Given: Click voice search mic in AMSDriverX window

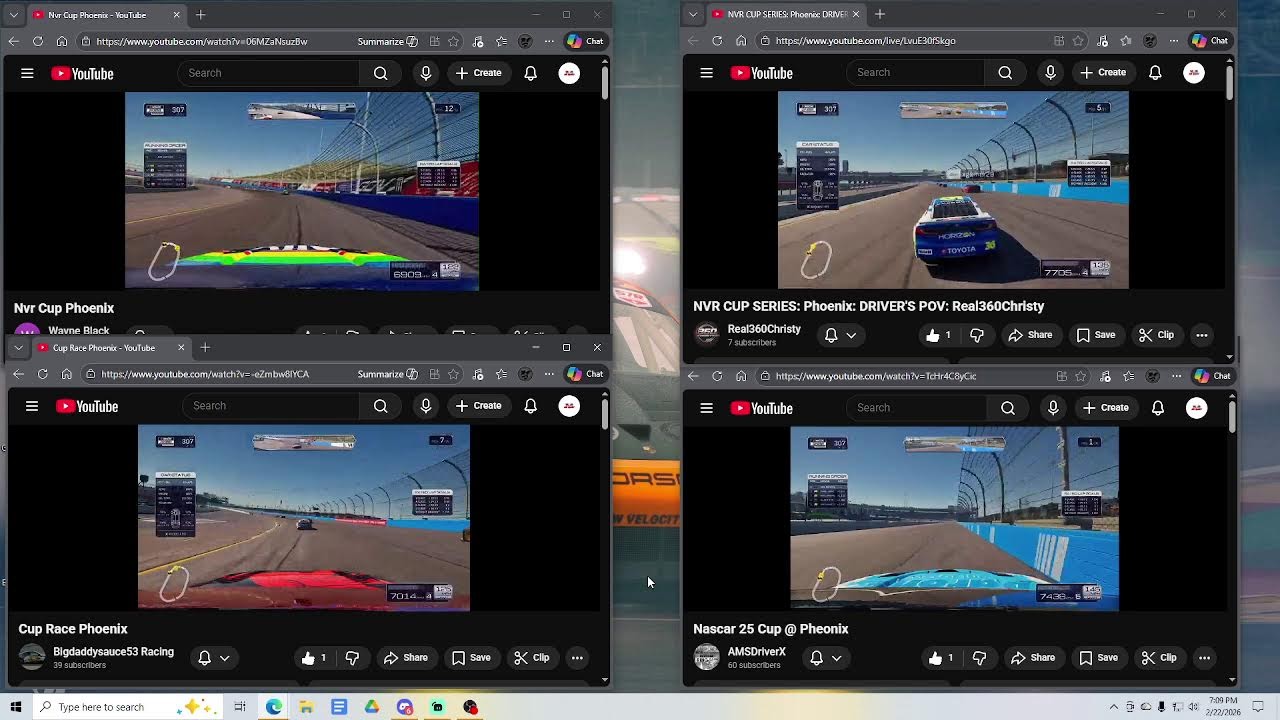Looking at the screenshot, I should [1053, 408].
